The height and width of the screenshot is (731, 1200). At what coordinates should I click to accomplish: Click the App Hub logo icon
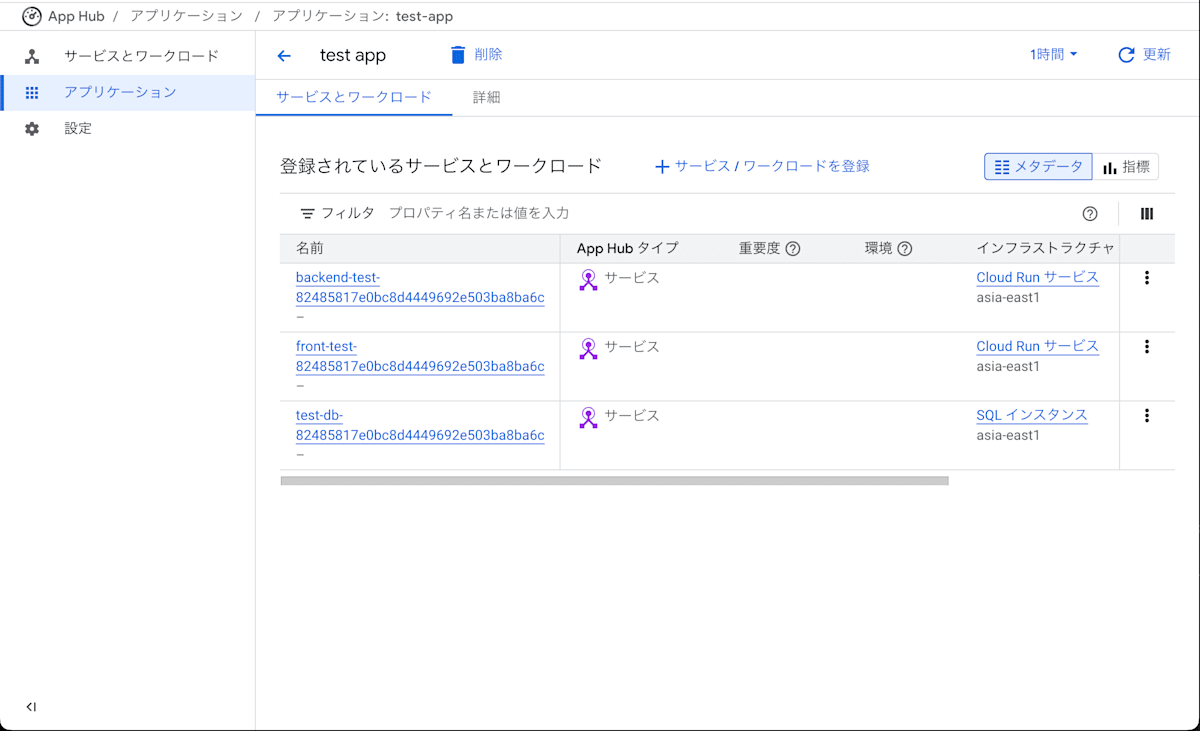pos(32,16)
